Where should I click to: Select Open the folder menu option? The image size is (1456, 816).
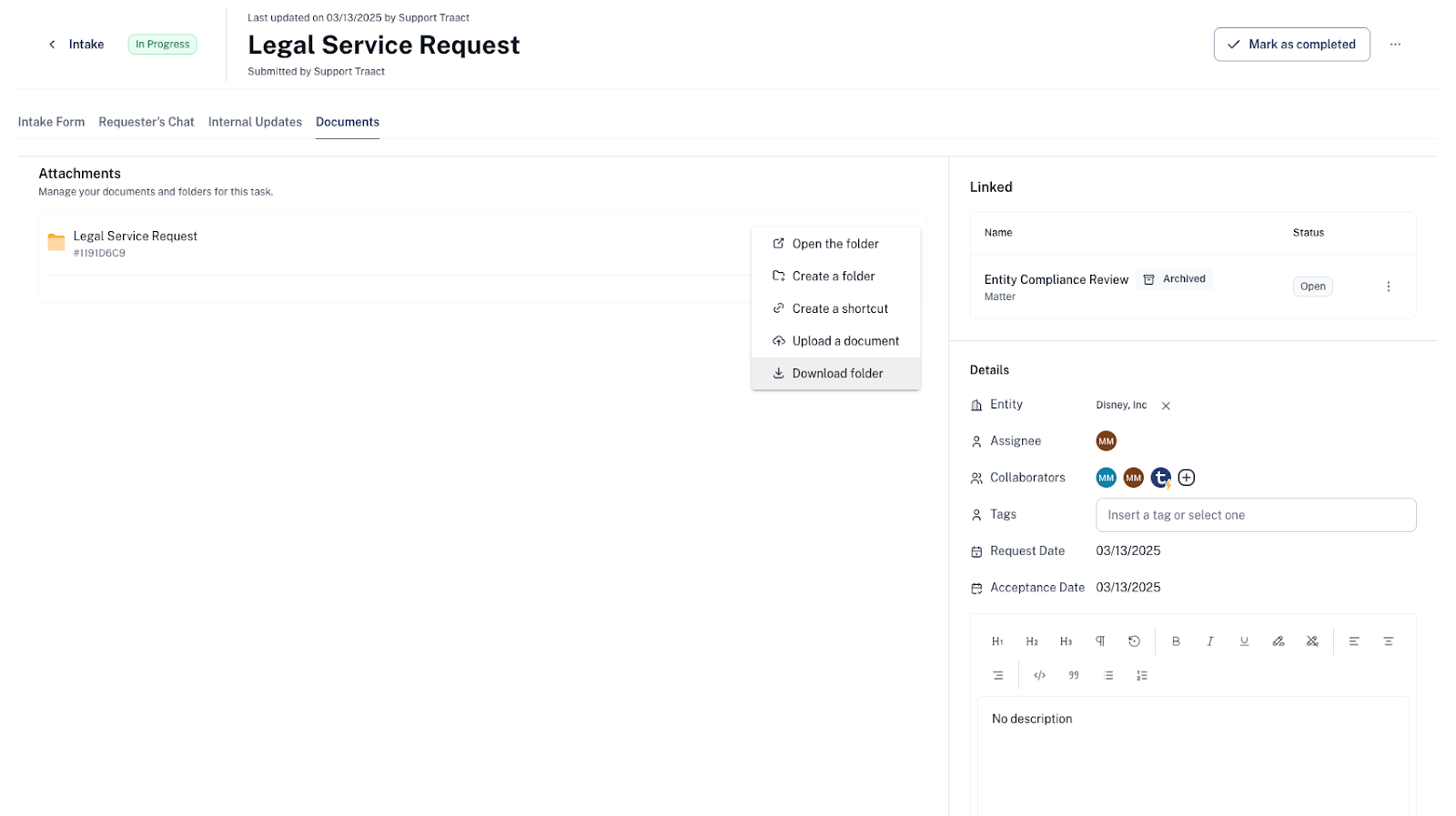pos(835,244)
